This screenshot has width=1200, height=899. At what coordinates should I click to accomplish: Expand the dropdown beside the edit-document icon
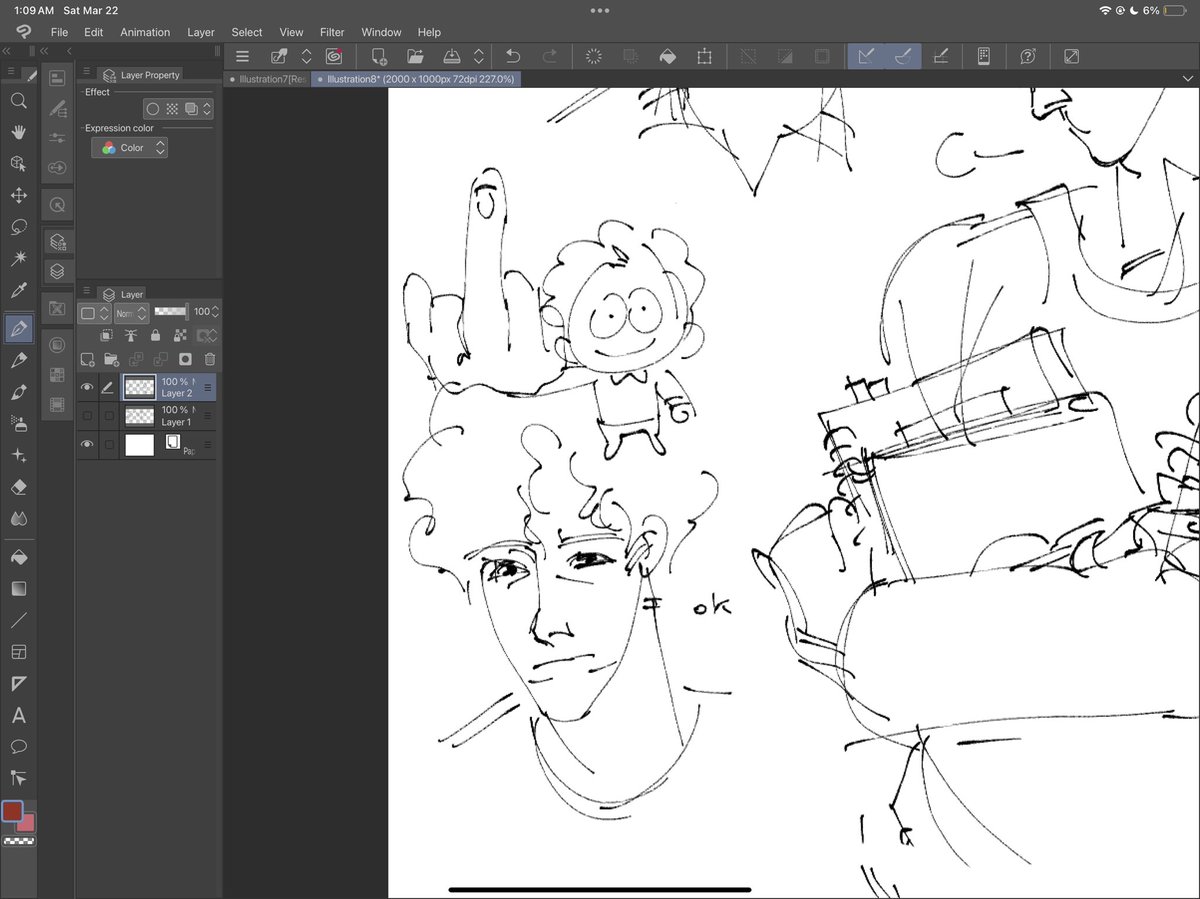(x=307, y=57)
